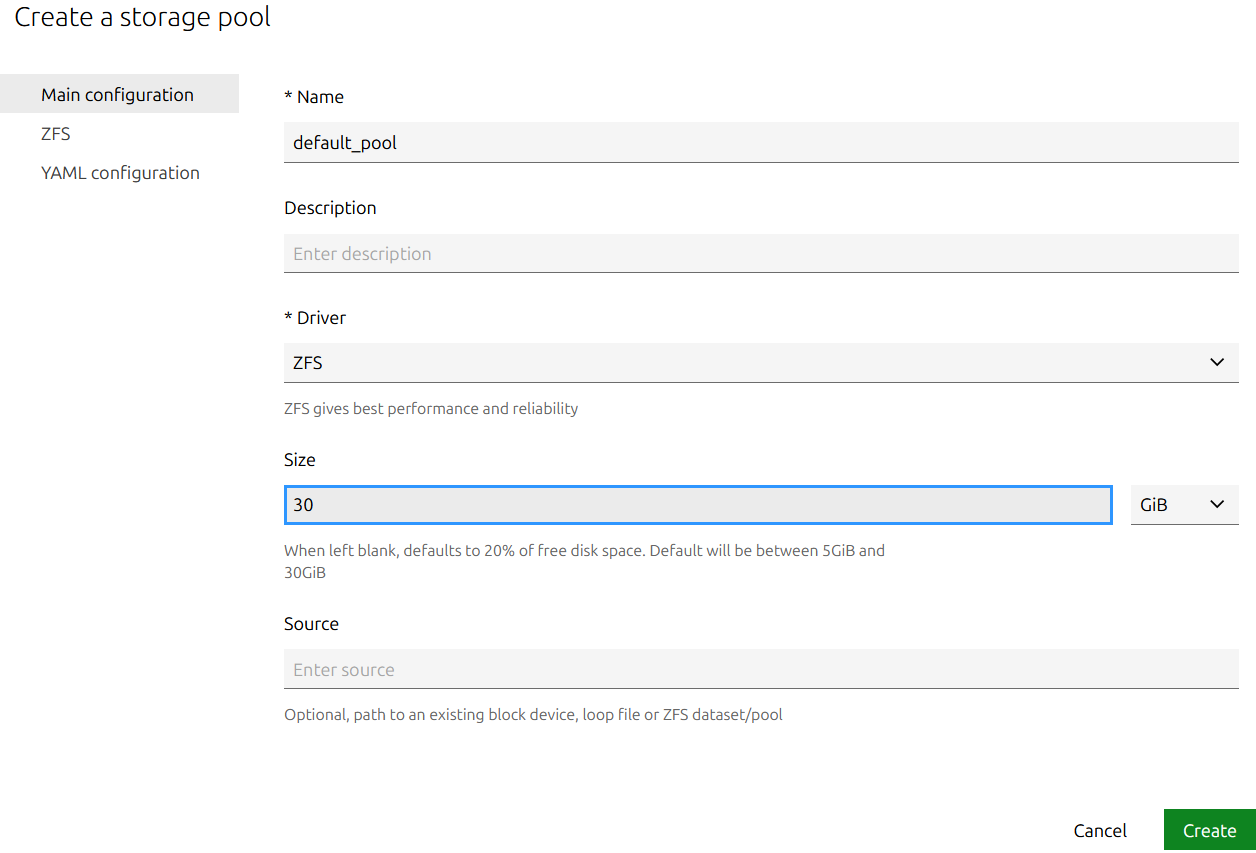Click the 'Create a storage pool' heading
This screenshot has height=853, width=1256.
[142, 17]
